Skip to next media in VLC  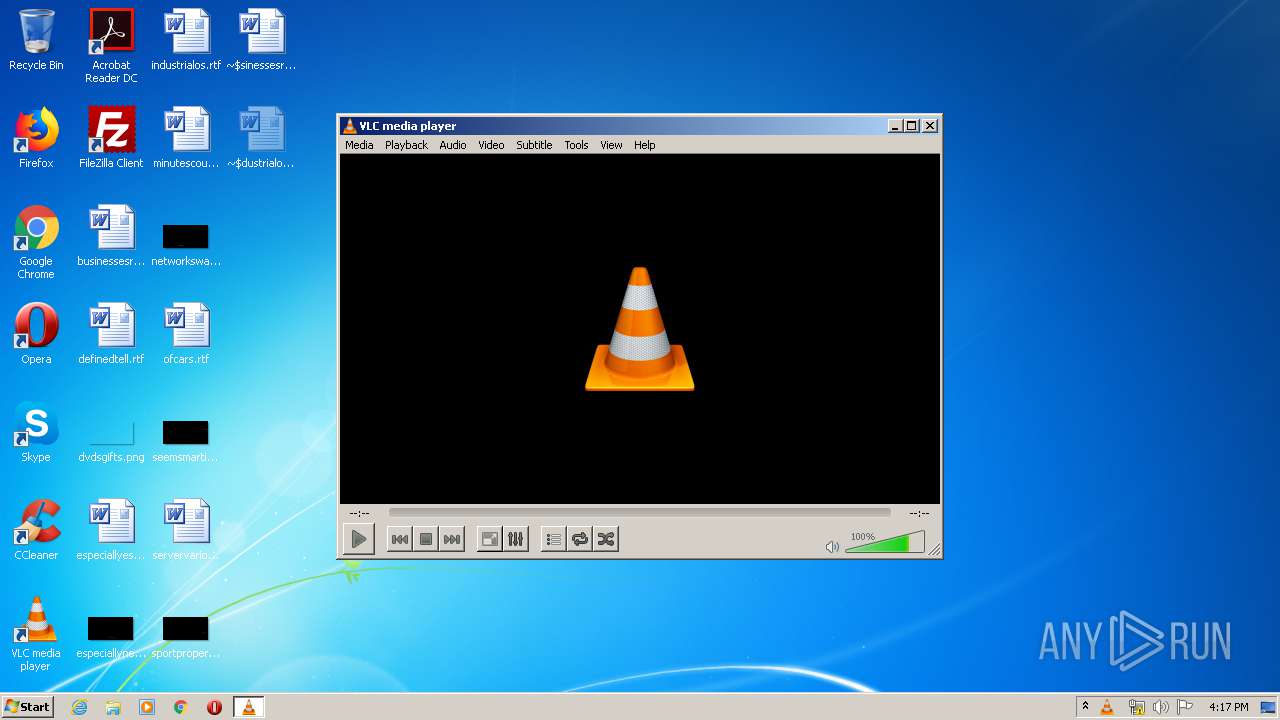452,539
